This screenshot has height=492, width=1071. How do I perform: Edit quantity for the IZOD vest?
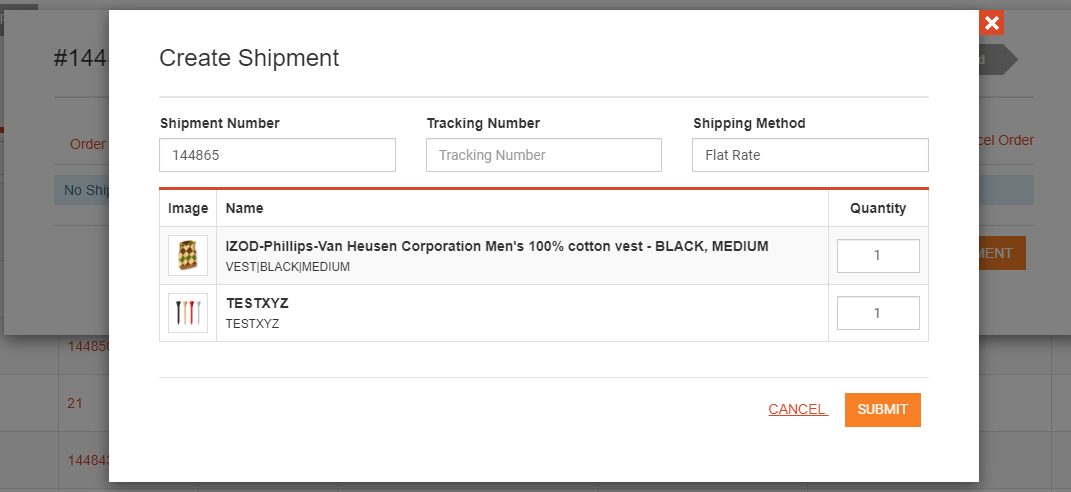point(878,256)
